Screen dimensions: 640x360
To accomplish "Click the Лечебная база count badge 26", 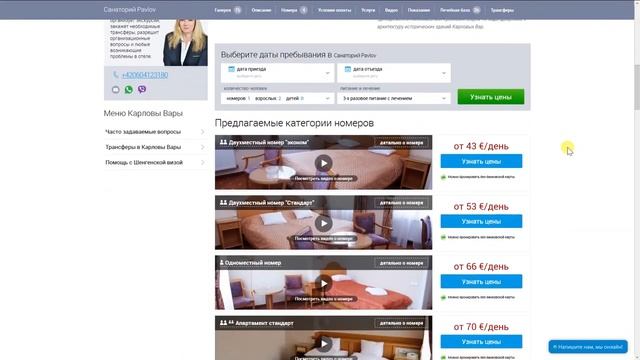I will (476, 10).
